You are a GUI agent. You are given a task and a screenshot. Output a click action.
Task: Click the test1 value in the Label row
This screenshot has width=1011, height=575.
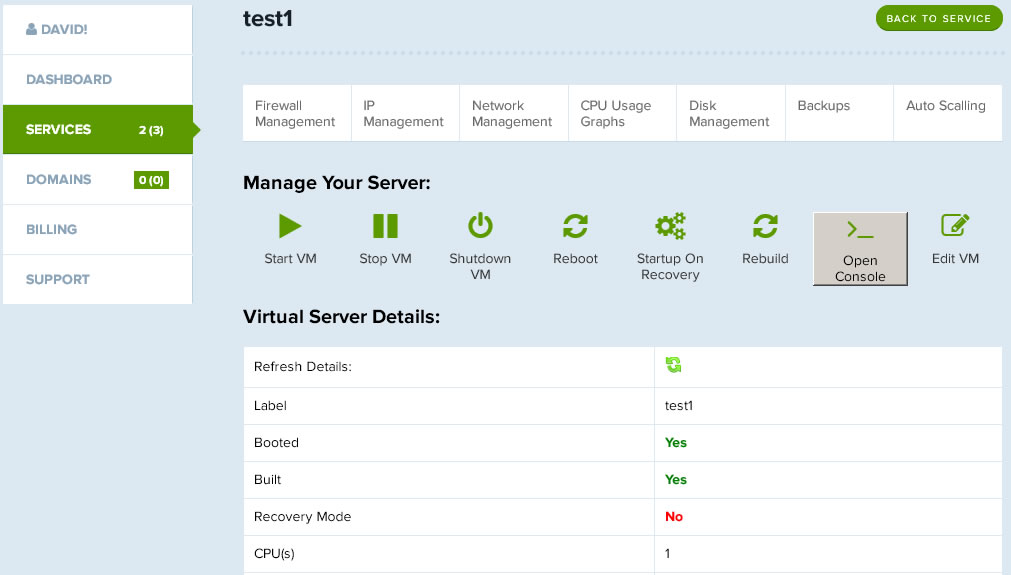(679, 405)
